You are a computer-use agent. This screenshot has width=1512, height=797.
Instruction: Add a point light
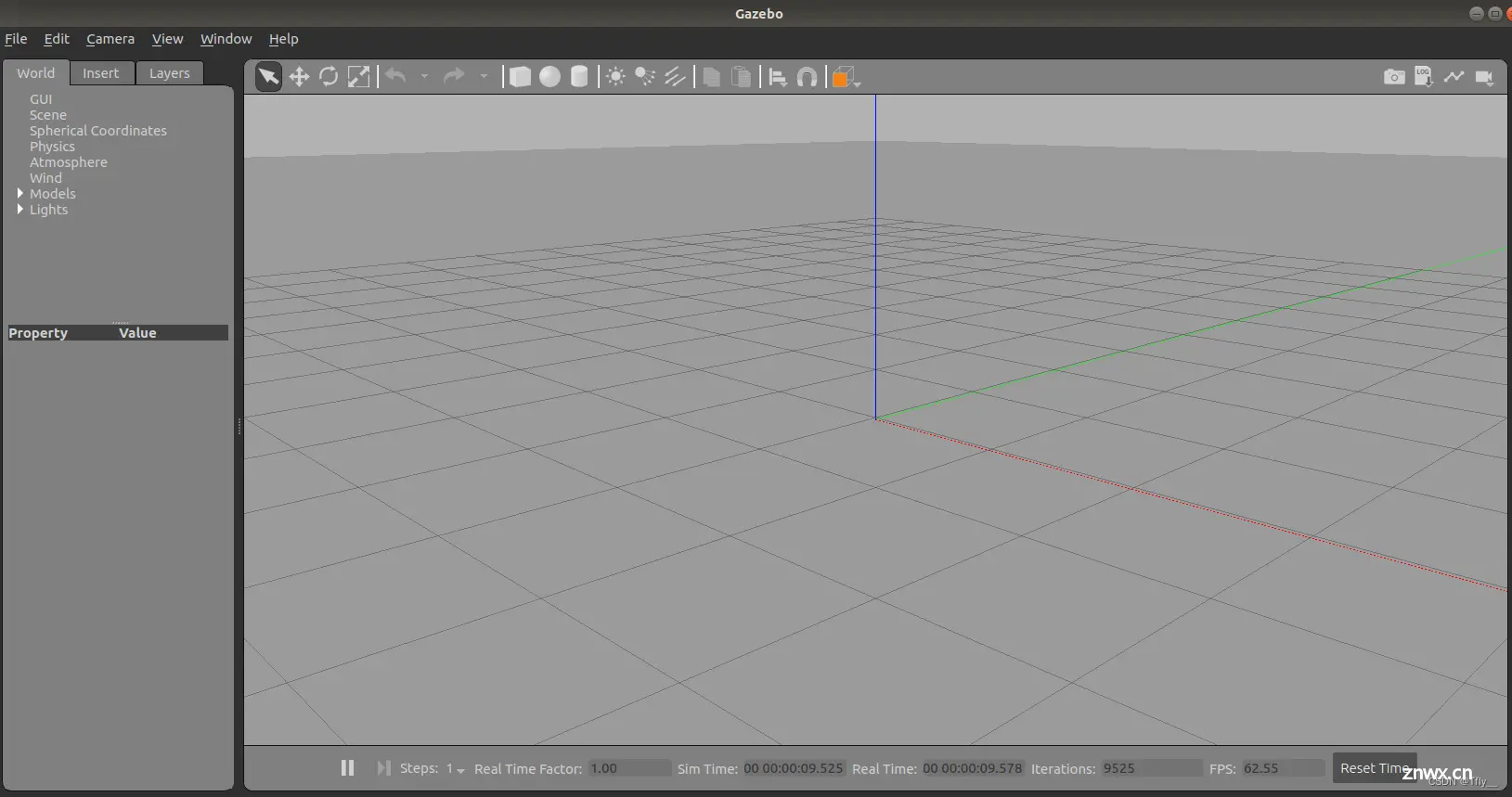(x=615, y=76)
